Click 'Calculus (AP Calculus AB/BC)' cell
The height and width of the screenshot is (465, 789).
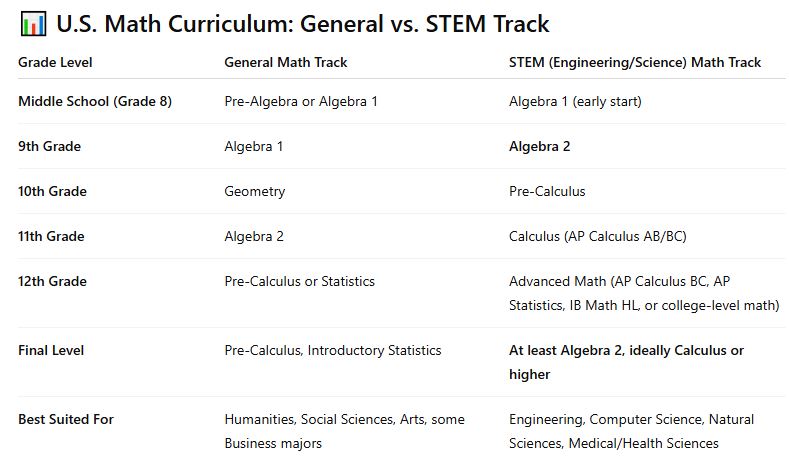(598, 236)
